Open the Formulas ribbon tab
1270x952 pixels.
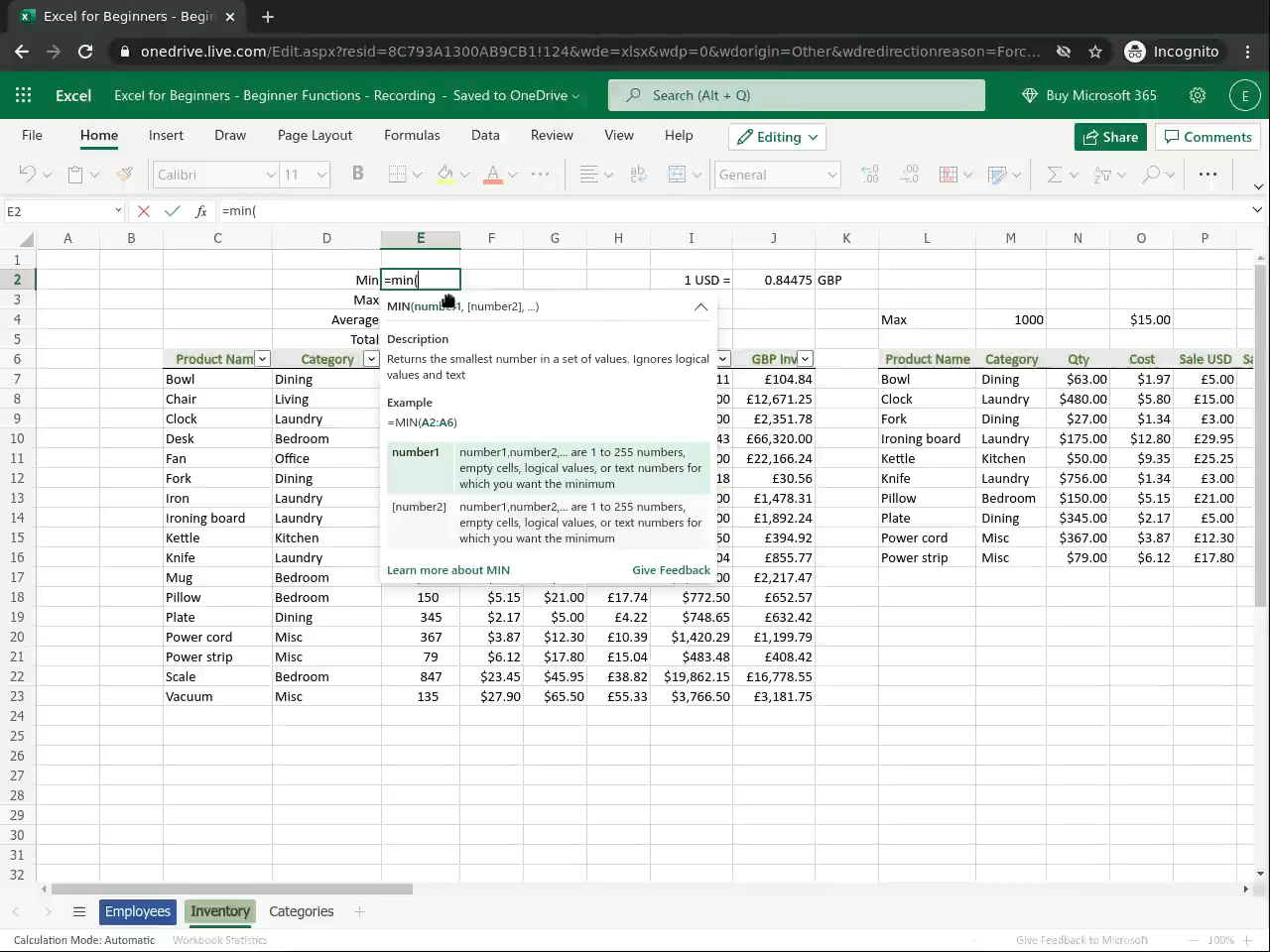pos(412,135)
